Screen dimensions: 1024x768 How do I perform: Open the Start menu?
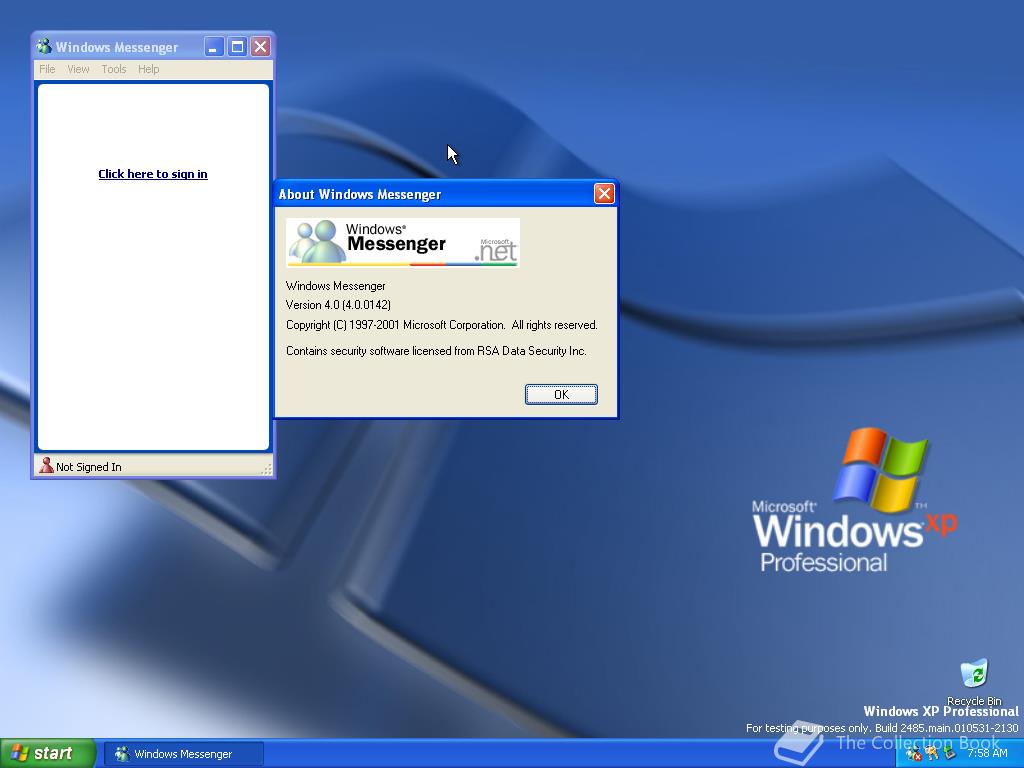point(48,753)
